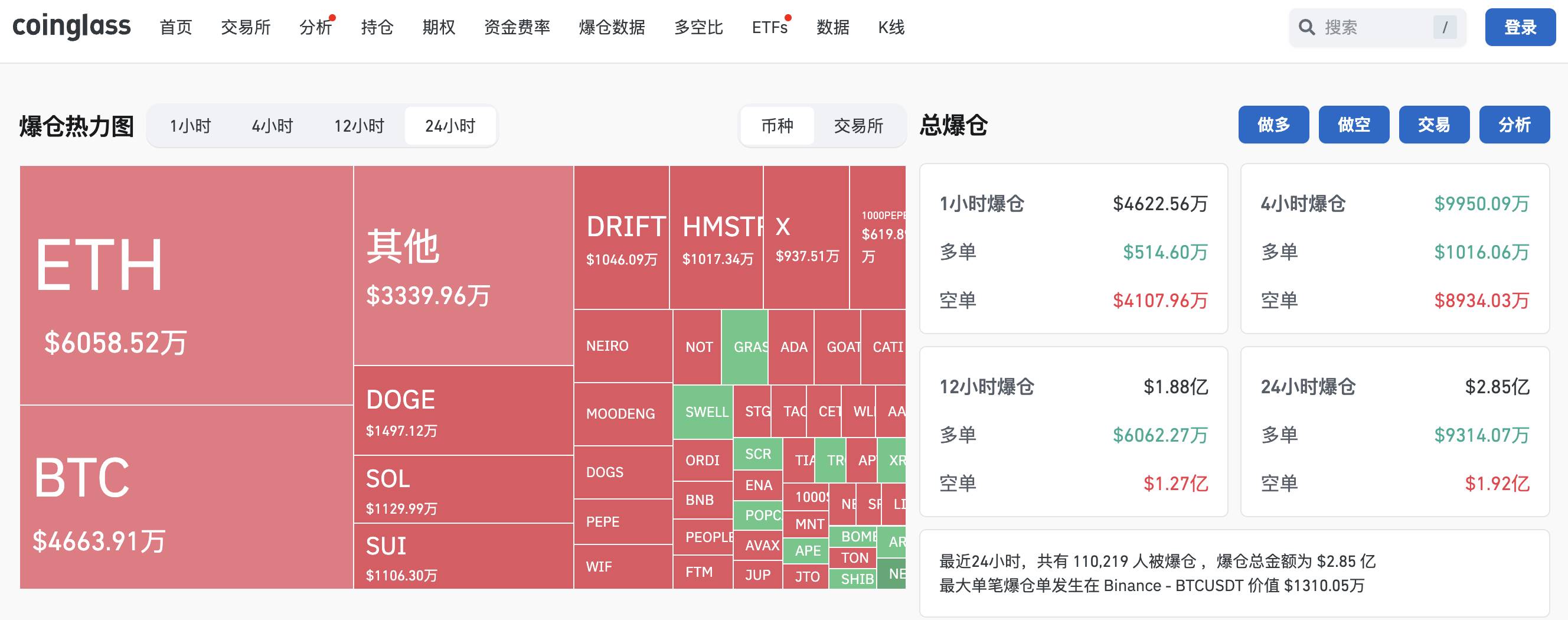Click the ETH heatmap tile

187,285
